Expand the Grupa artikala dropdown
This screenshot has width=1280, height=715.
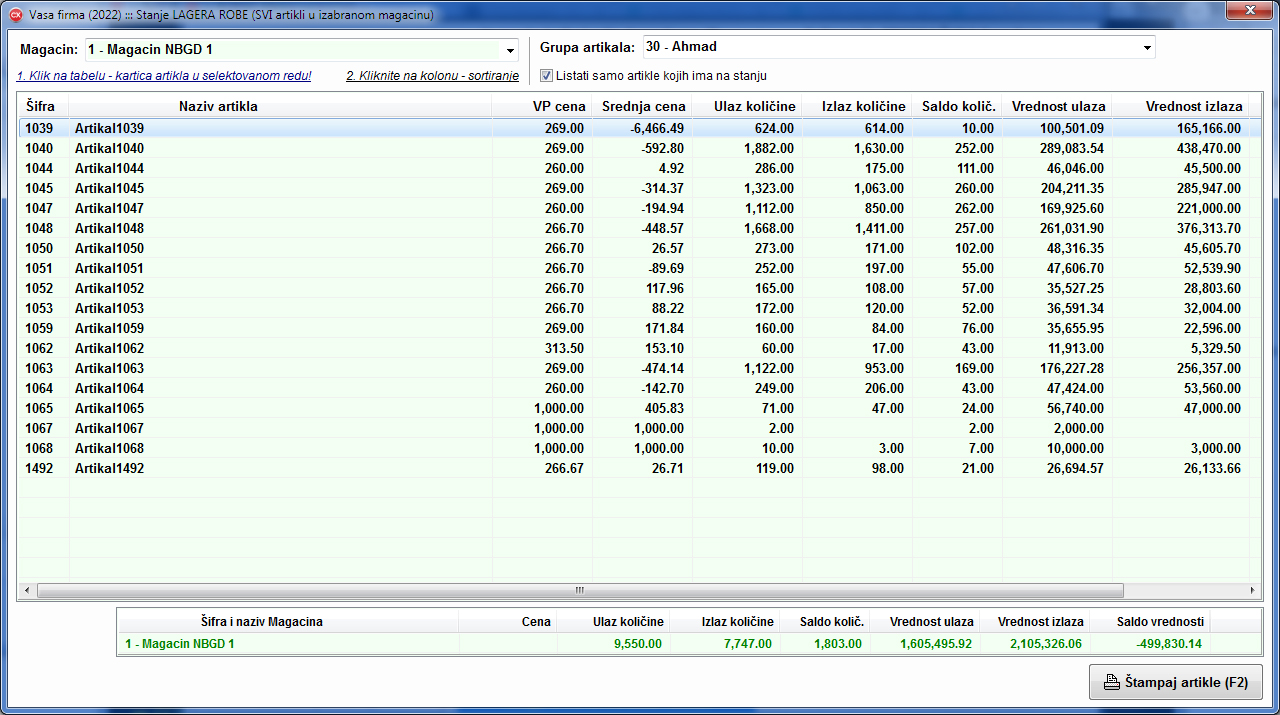tap(1148, 47)
